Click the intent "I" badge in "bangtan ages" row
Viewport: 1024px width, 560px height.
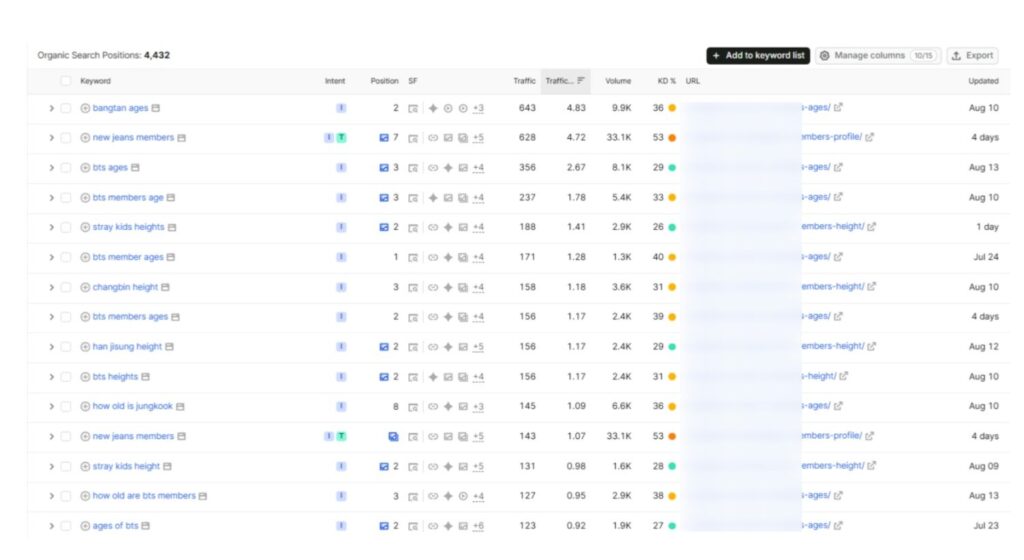coord(341,108)
